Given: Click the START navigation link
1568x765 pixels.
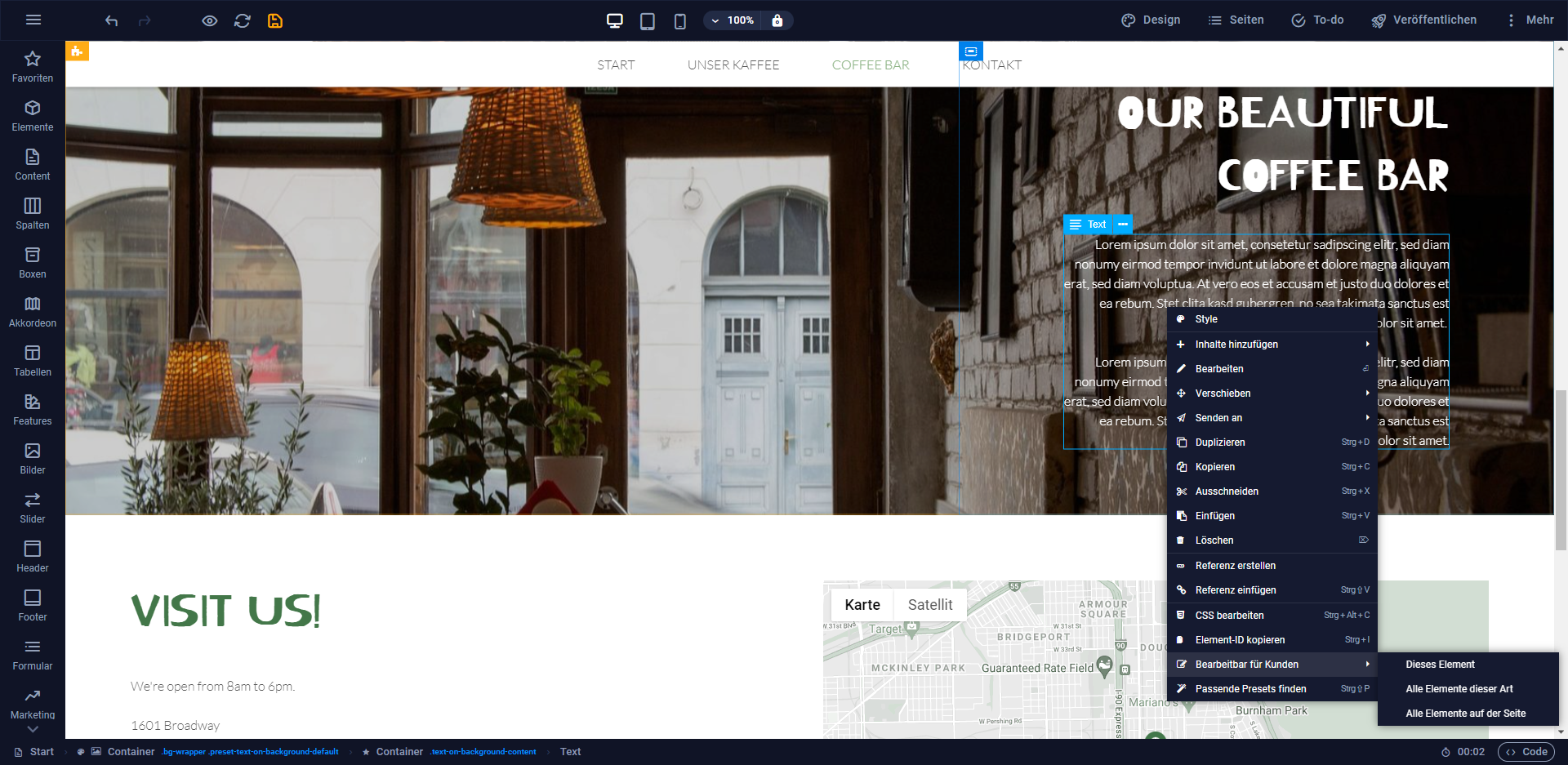Looking at the screenshot, I should tap(616, 65).
